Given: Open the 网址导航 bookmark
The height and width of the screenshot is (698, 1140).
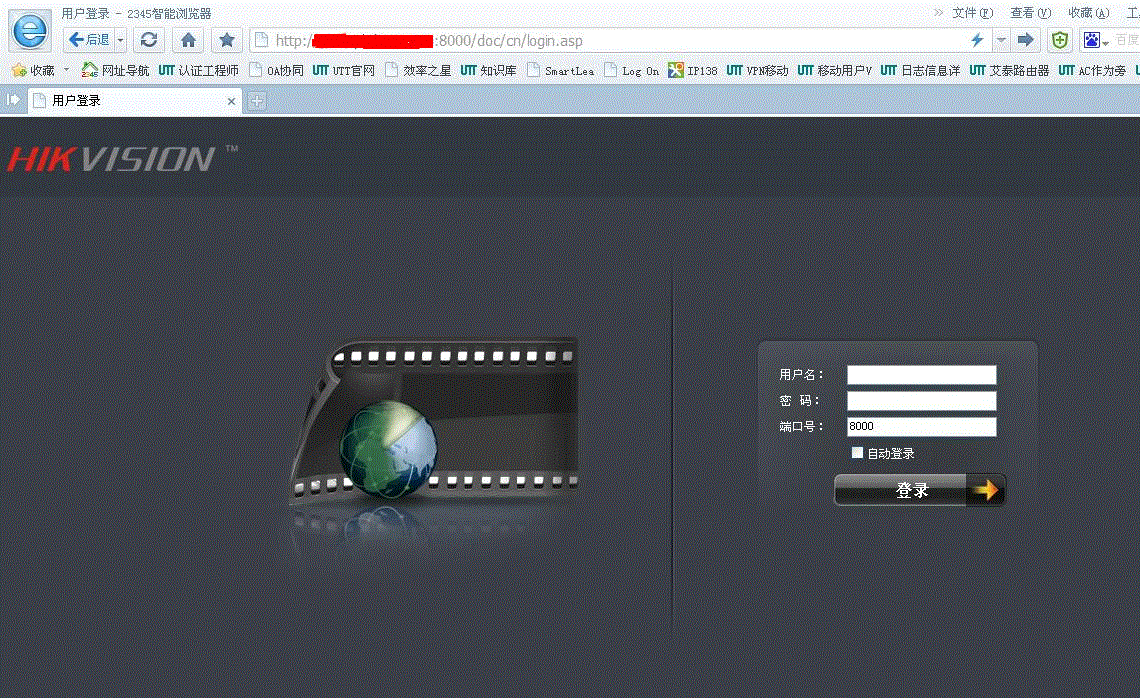Looking at the screenshot, I should point(115,70).
